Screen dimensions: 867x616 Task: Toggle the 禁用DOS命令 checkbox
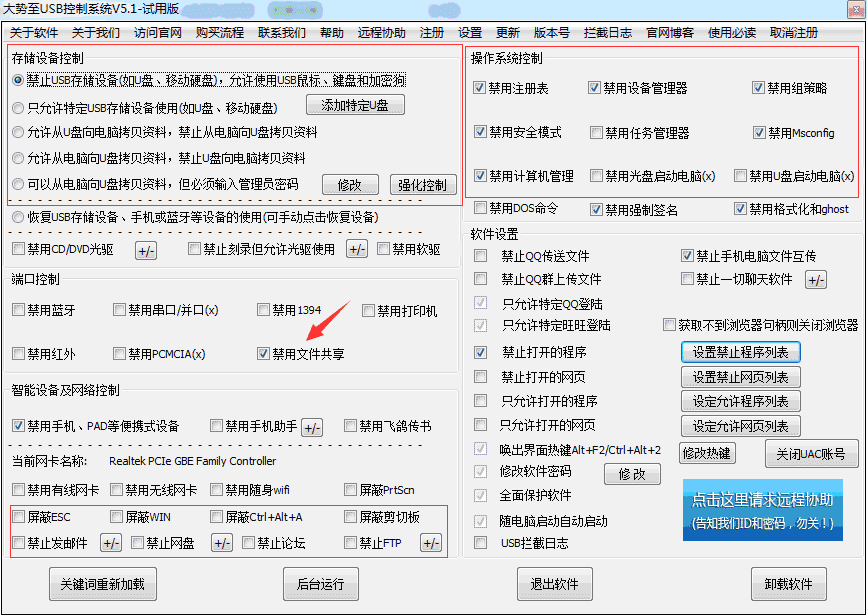(x=480, y=208)
